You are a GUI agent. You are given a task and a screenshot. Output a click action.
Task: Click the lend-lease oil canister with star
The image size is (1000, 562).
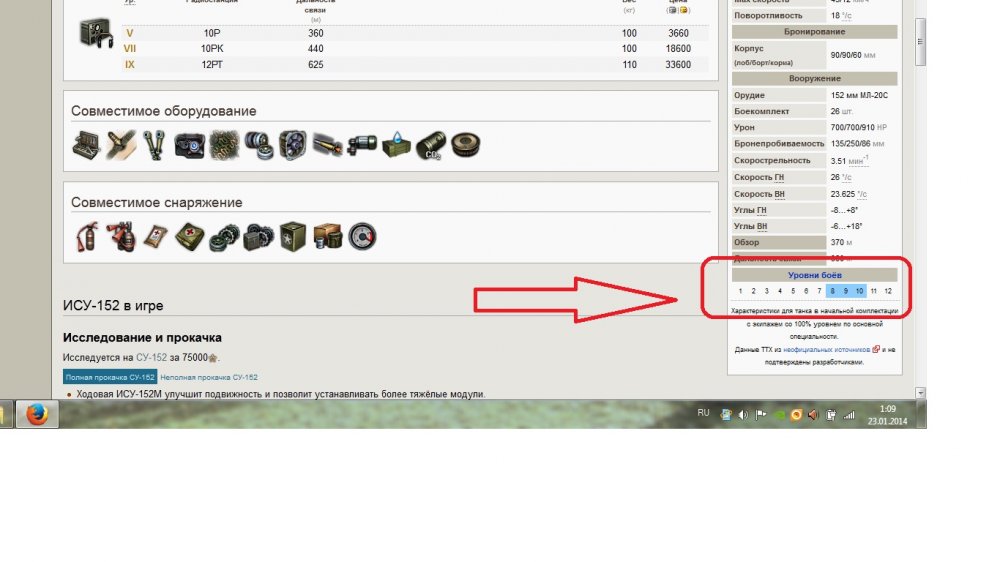click(x=293, y=237)
